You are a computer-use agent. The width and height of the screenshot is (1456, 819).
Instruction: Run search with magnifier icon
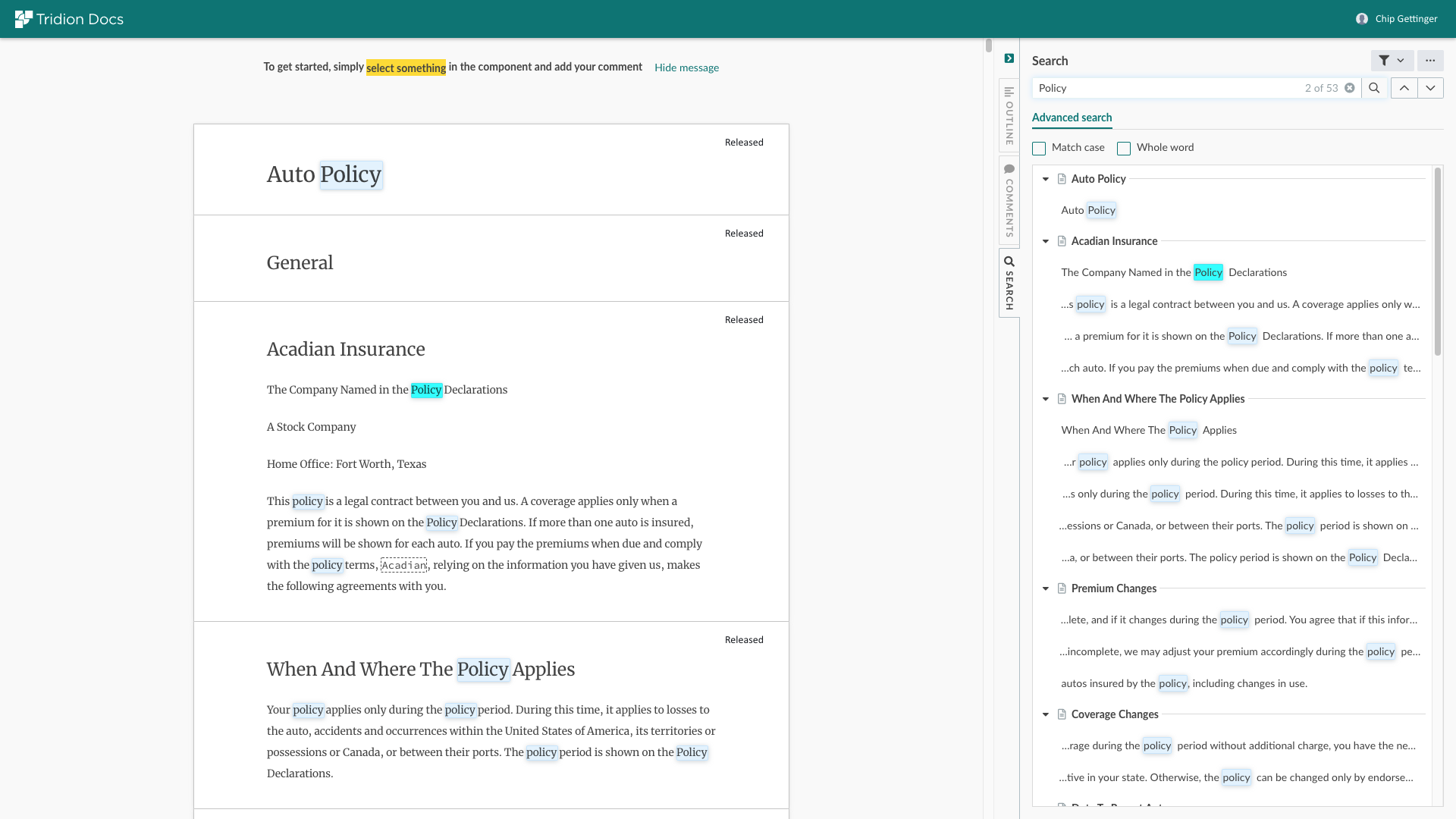coord(1374,88)
